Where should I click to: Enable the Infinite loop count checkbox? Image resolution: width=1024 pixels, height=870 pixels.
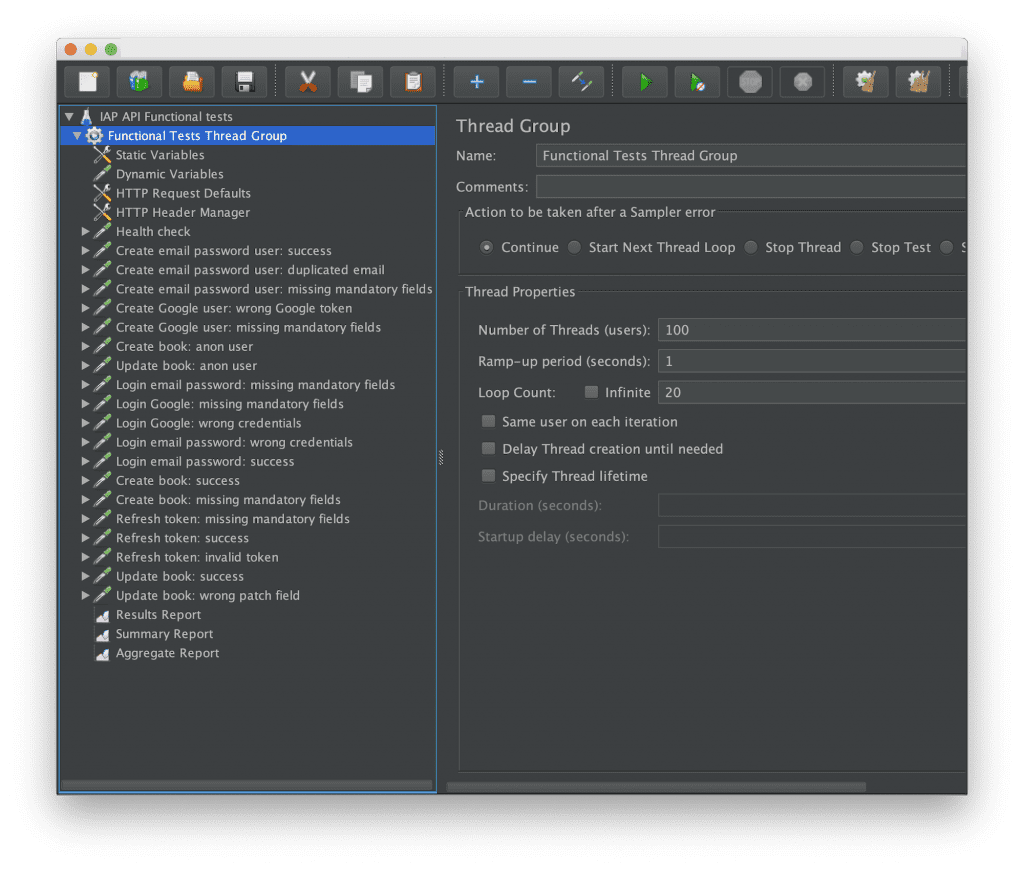(x=589, y=392)
